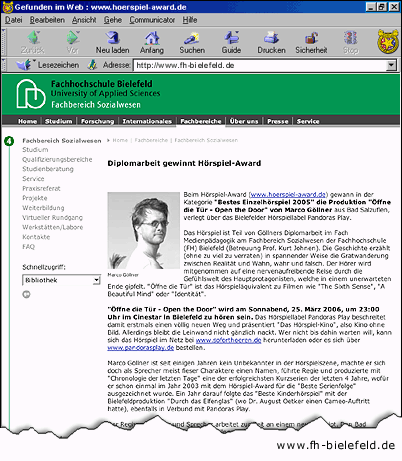Viewport: 402px width, 461px height.
Task: Open Studienberatung sidebar link
Action: tap(48, 169)
